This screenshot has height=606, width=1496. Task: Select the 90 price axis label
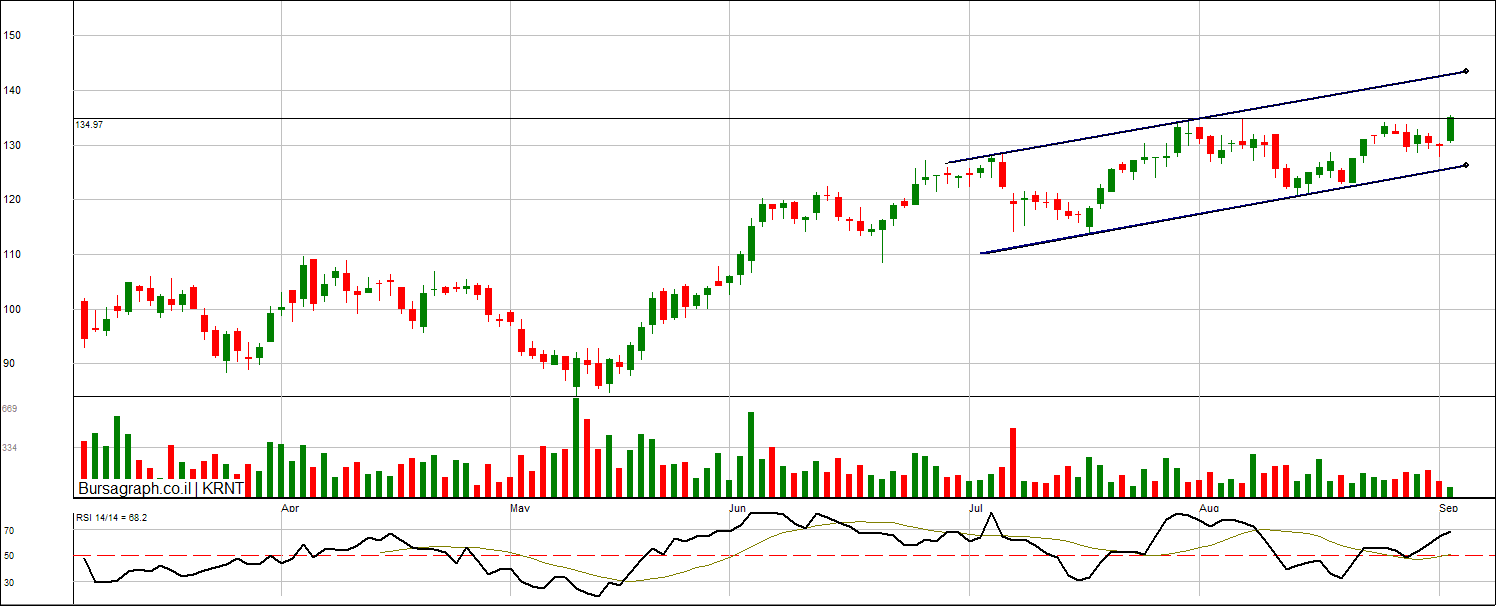click(x=10, y=364)
